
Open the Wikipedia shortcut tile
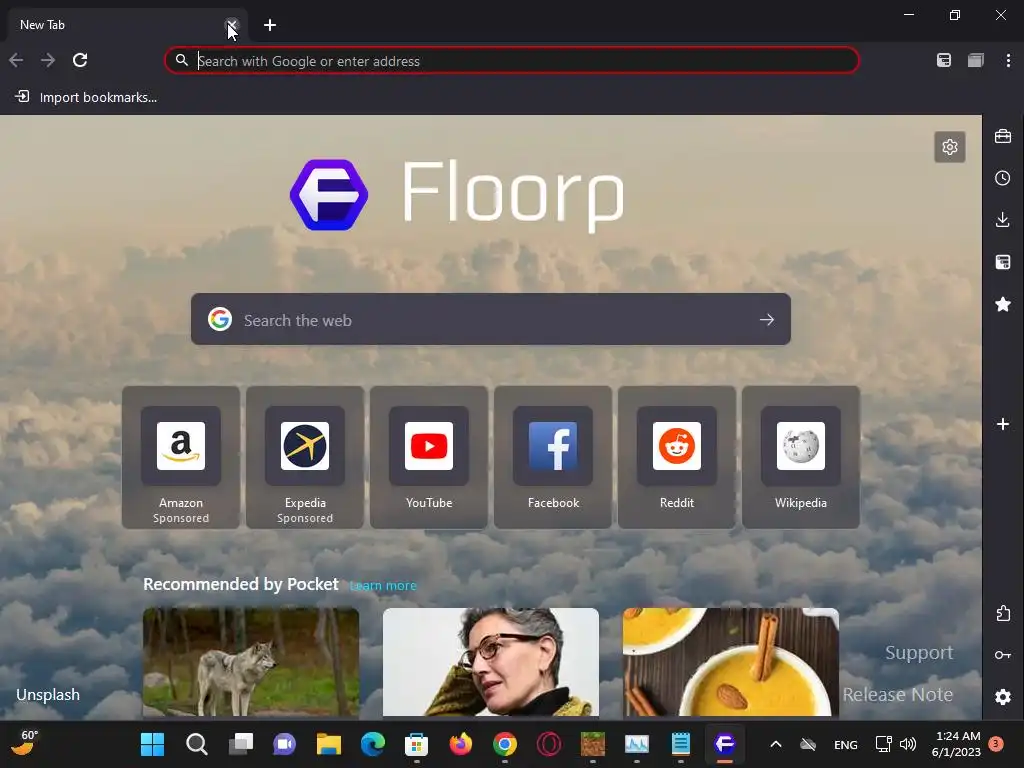point(801,457)
